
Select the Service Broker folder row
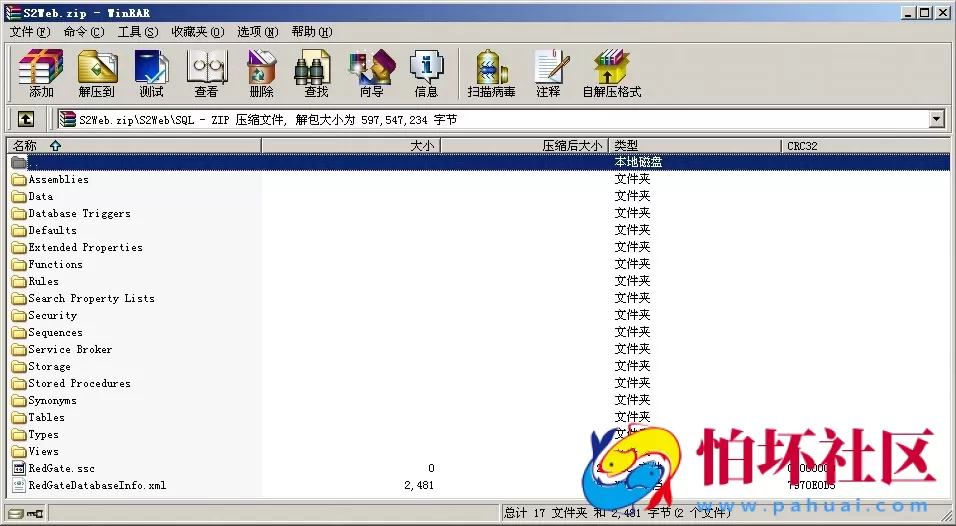coord(480,349)
